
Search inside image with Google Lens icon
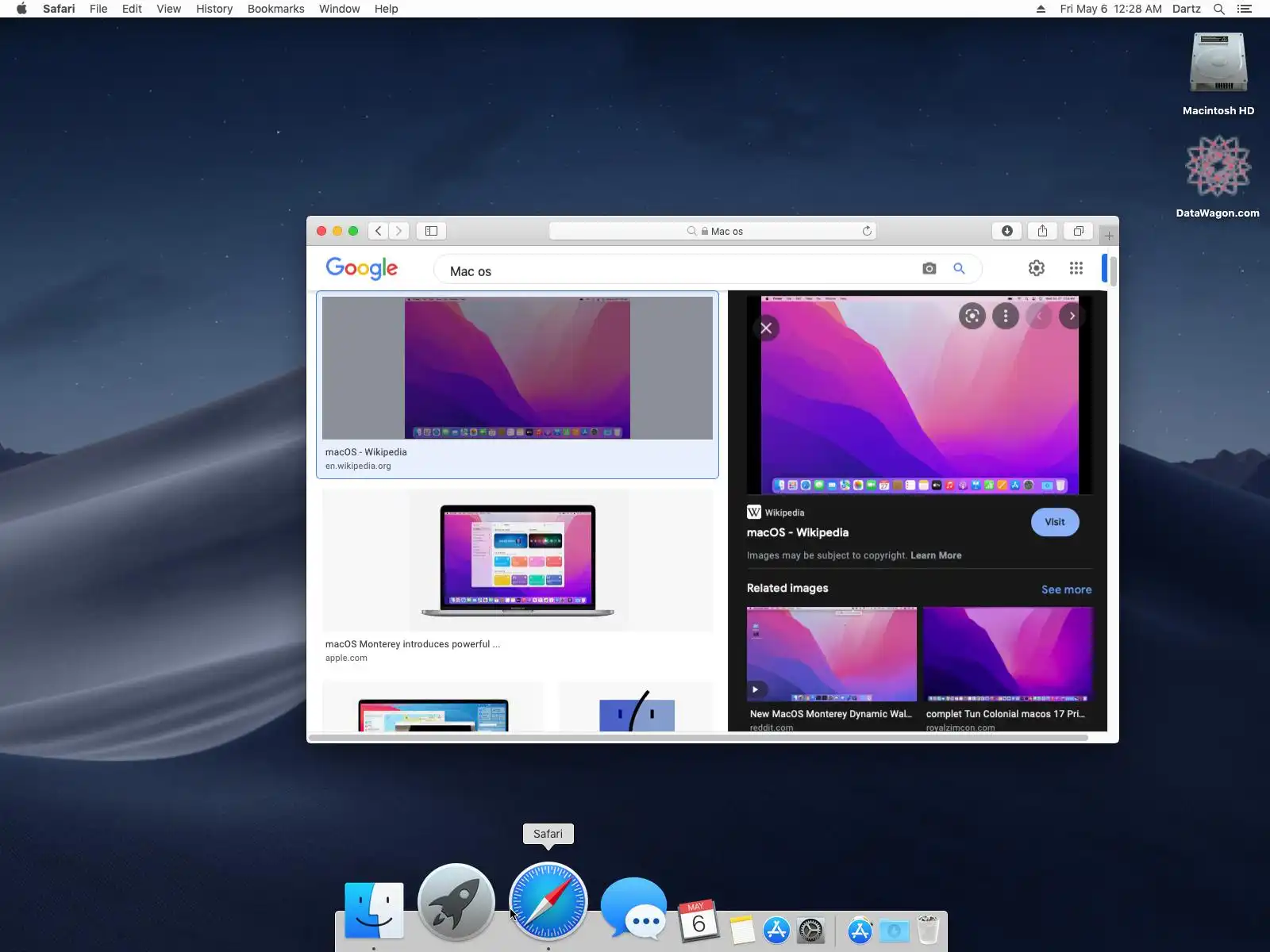click(x=972, y=316)
